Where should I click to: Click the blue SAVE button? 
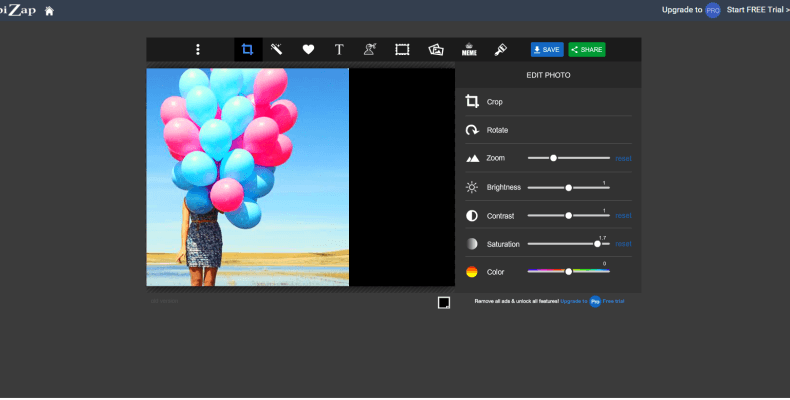tap(547, 49)
